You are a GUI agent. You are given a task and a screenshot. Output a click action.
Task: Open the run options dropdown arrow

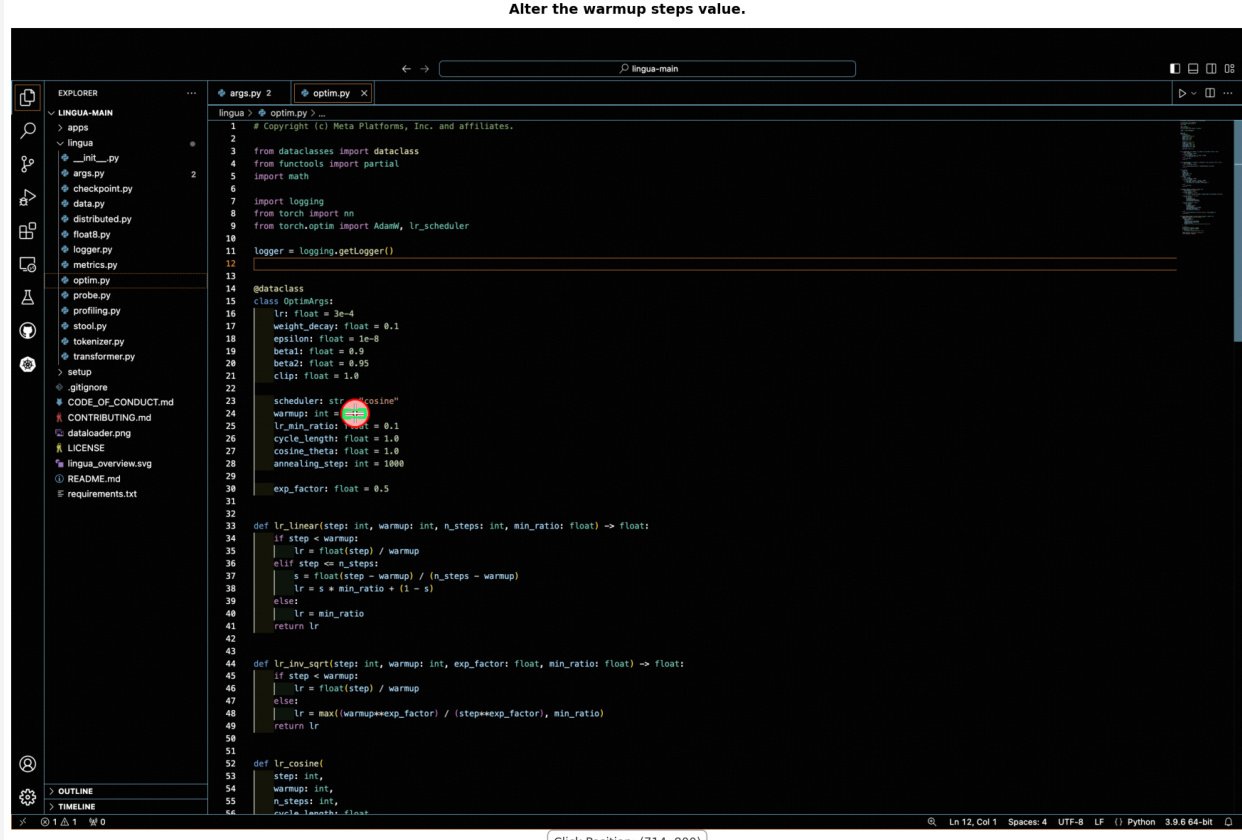pos(1194,94)
